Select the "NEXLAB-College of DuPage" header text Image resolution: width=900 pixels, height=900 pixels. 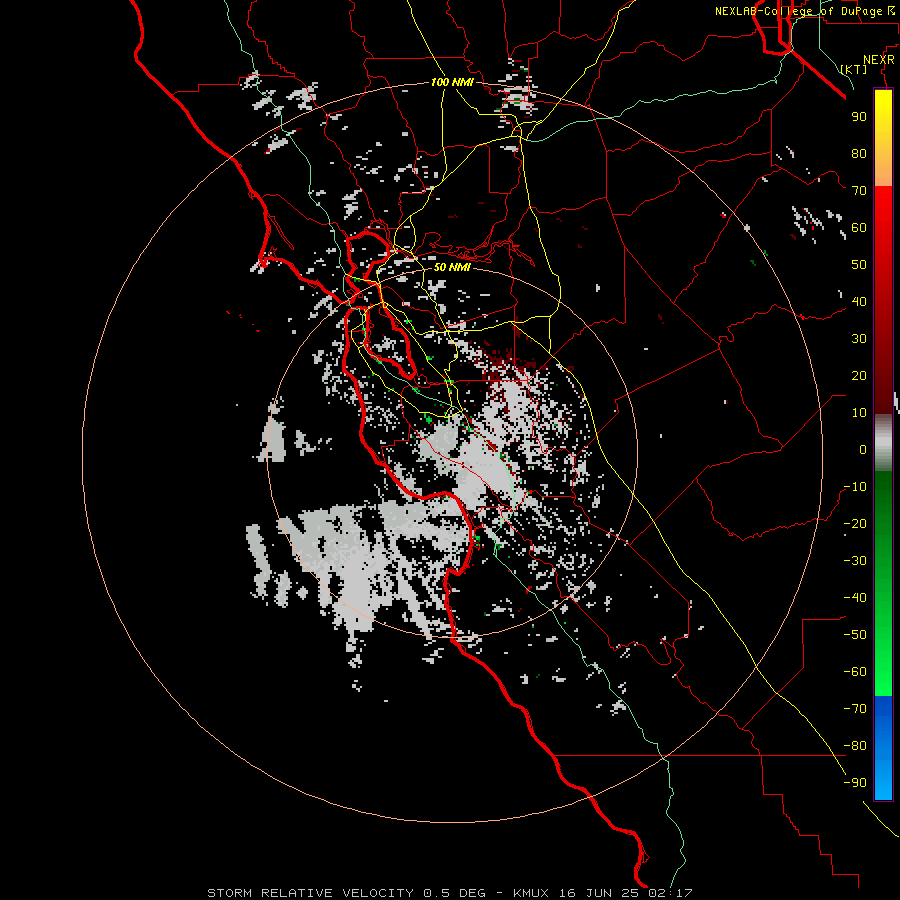pyautogui.click(x=798, y=11)
